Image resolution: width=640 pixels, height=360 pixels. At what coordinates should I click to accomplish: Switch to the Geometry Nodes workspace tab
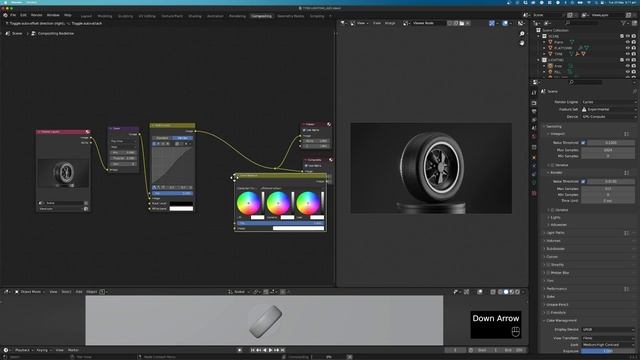[291, 16]
